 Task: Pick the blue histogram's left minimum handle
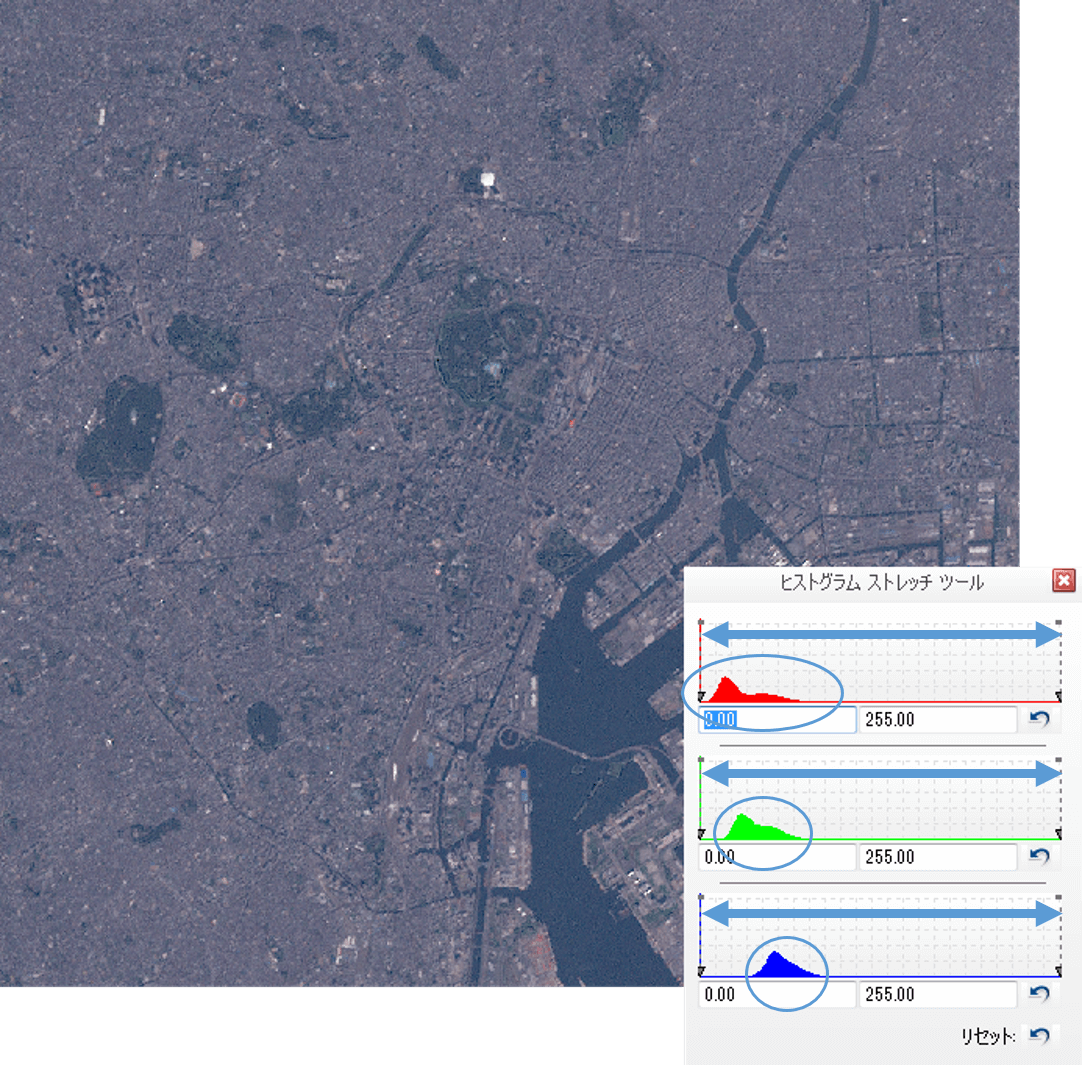[701, 971]
